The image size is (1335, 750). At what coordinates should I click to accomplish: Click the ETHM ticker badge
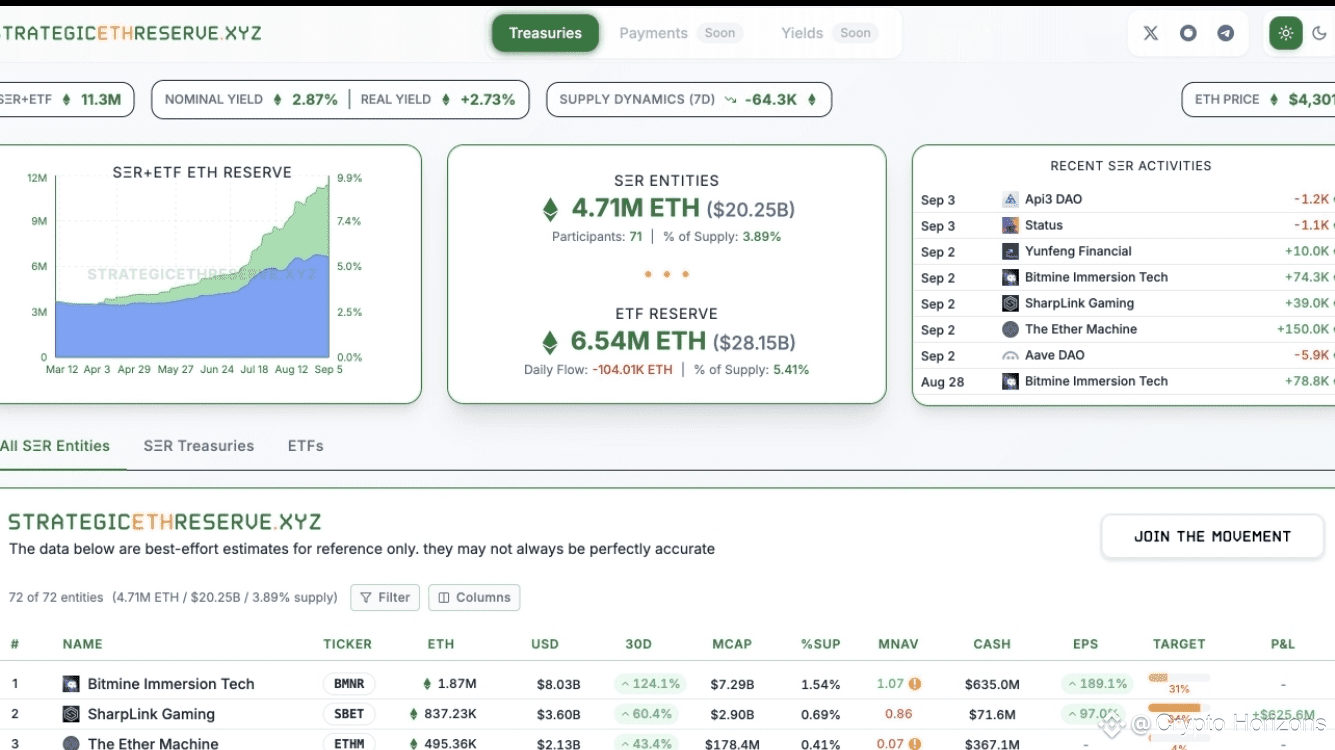[x=349, y=743]
